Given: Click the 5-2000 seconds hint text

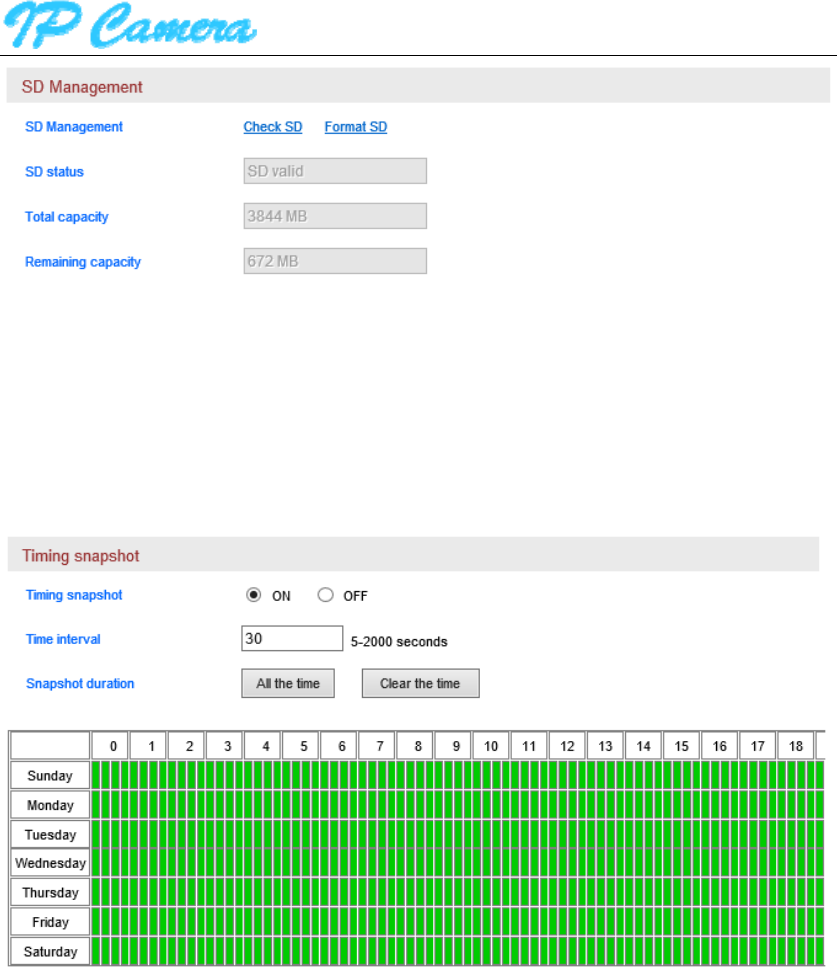Looking at the screenshot, I should click(x=399, y=642).
